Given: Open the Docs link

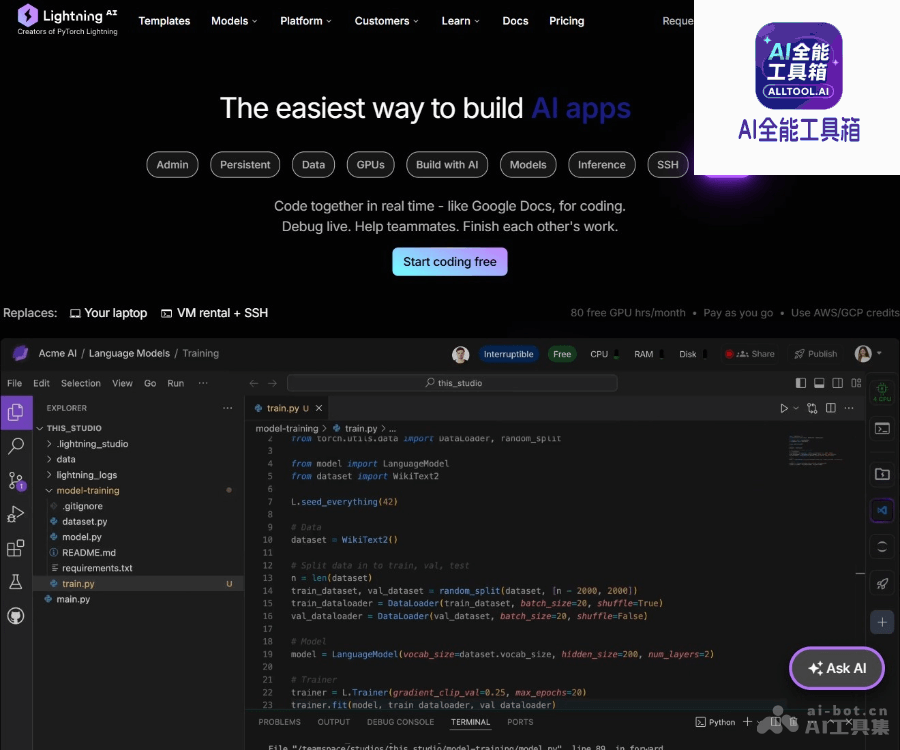Looking at the screenshot, I should tap(515, 21).
